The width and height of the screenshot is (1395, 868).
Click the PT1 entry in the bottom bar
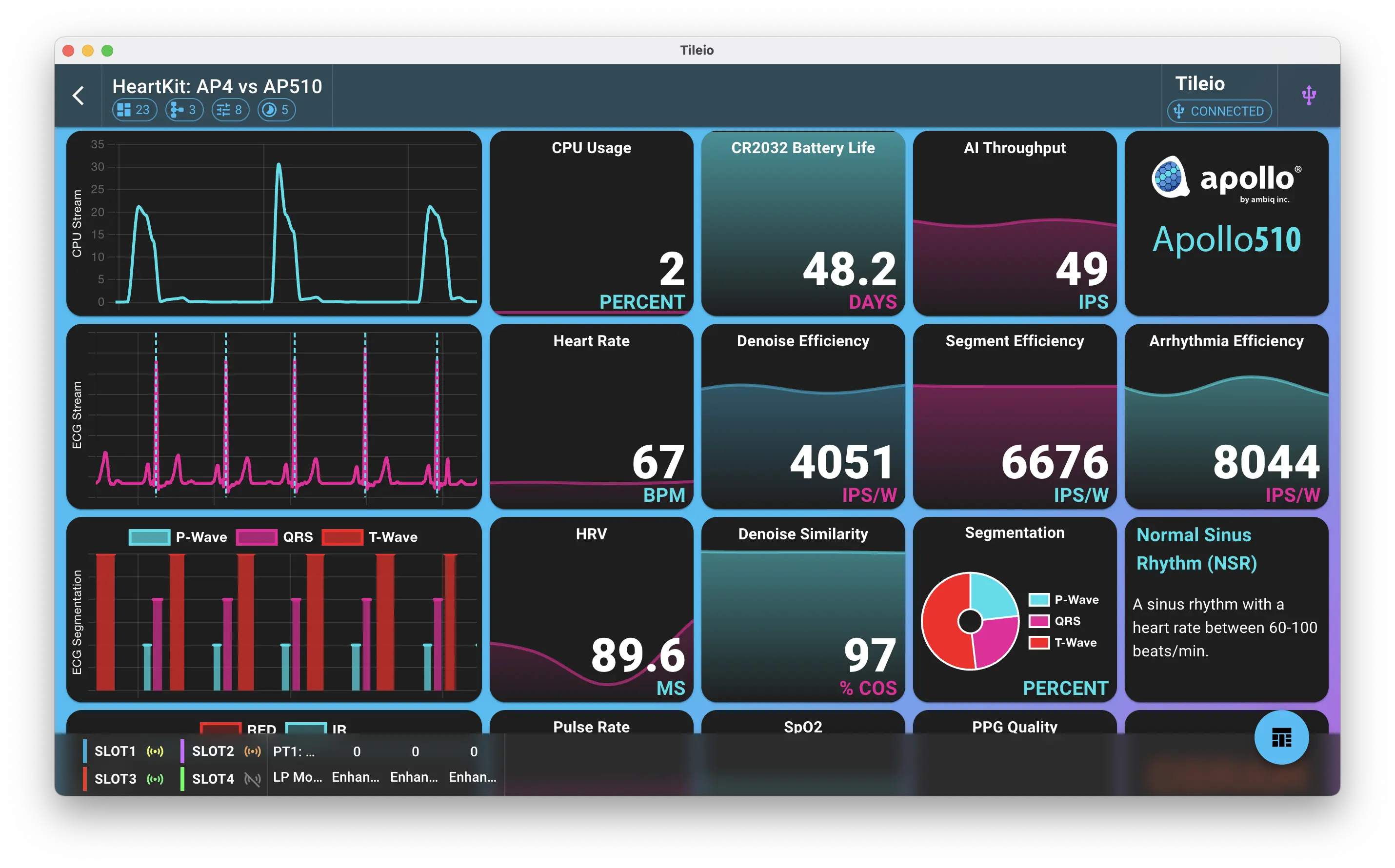click(x=294, y=751)
